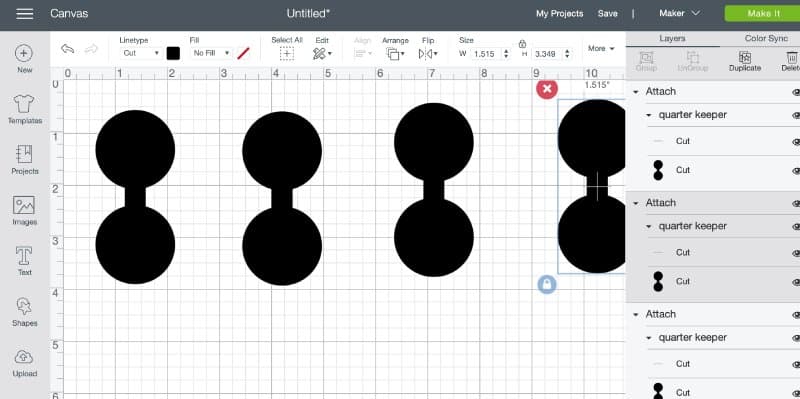Adjust width with stepper arrows
Image resolution: width=800 pixels, height=399 pixels.
click(x=506, y=54)
